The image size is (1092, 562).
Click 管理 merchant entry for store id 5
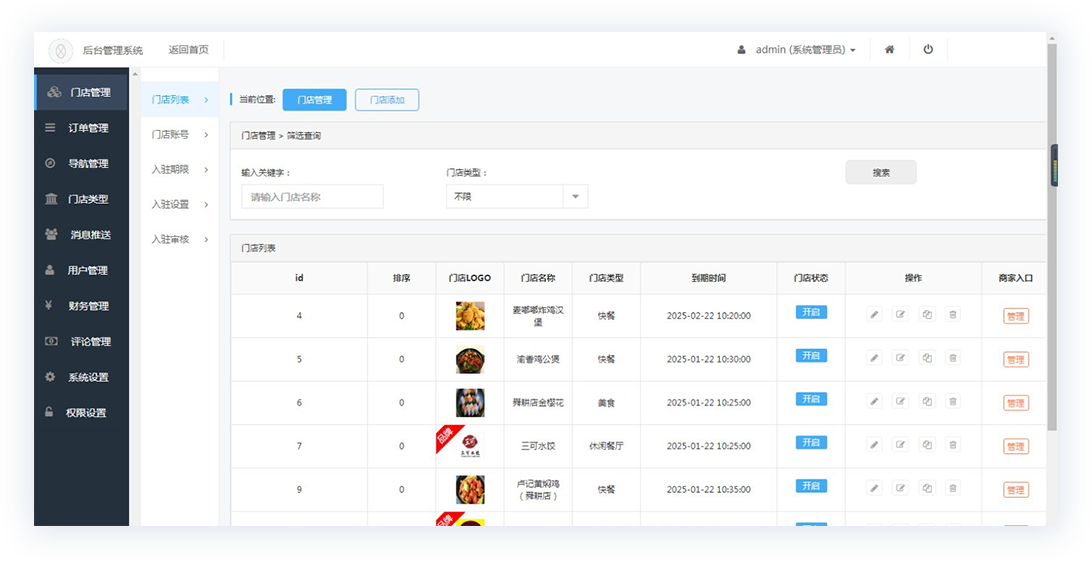click(1015, 360)
